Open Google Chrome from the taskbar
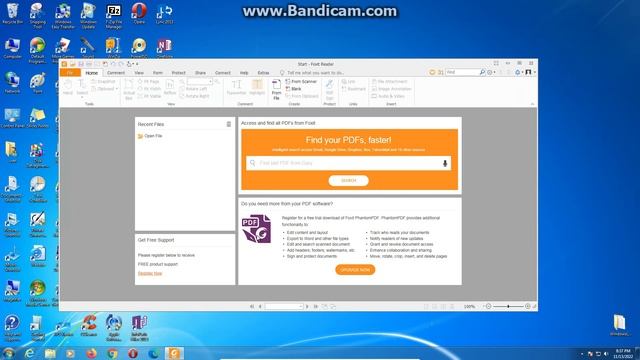 click(x=112, y=353)
